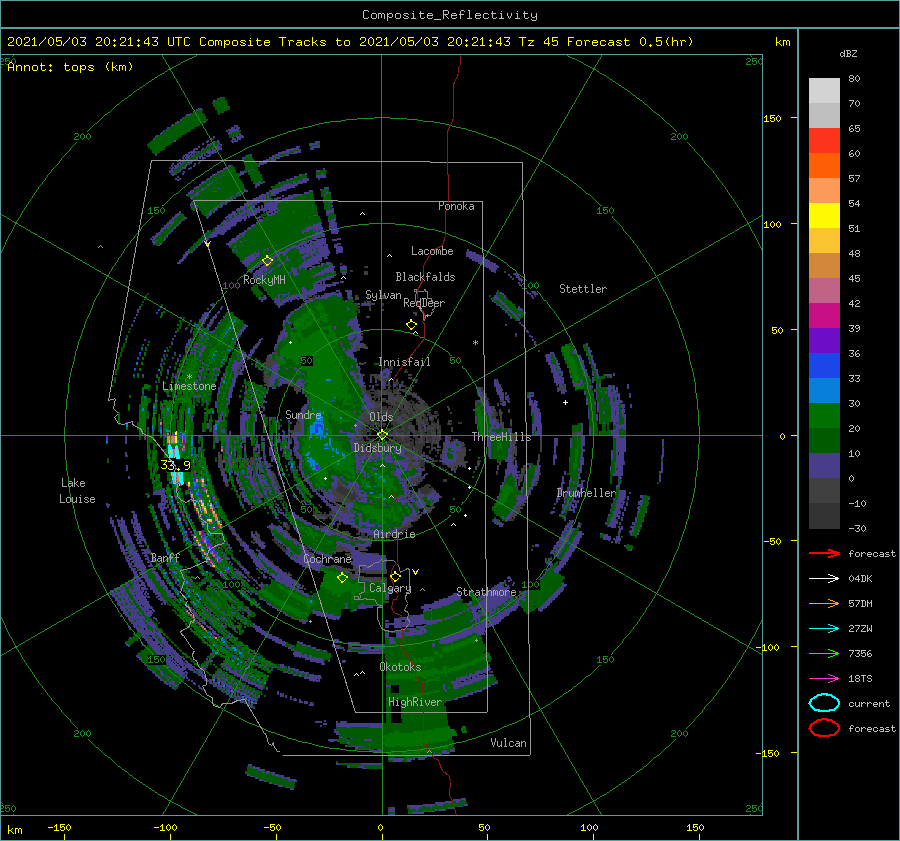This screenshot has width=900, height=841.
Task: Select the 20 dBZ dark green swatch
Action: [x=824, y=440]
